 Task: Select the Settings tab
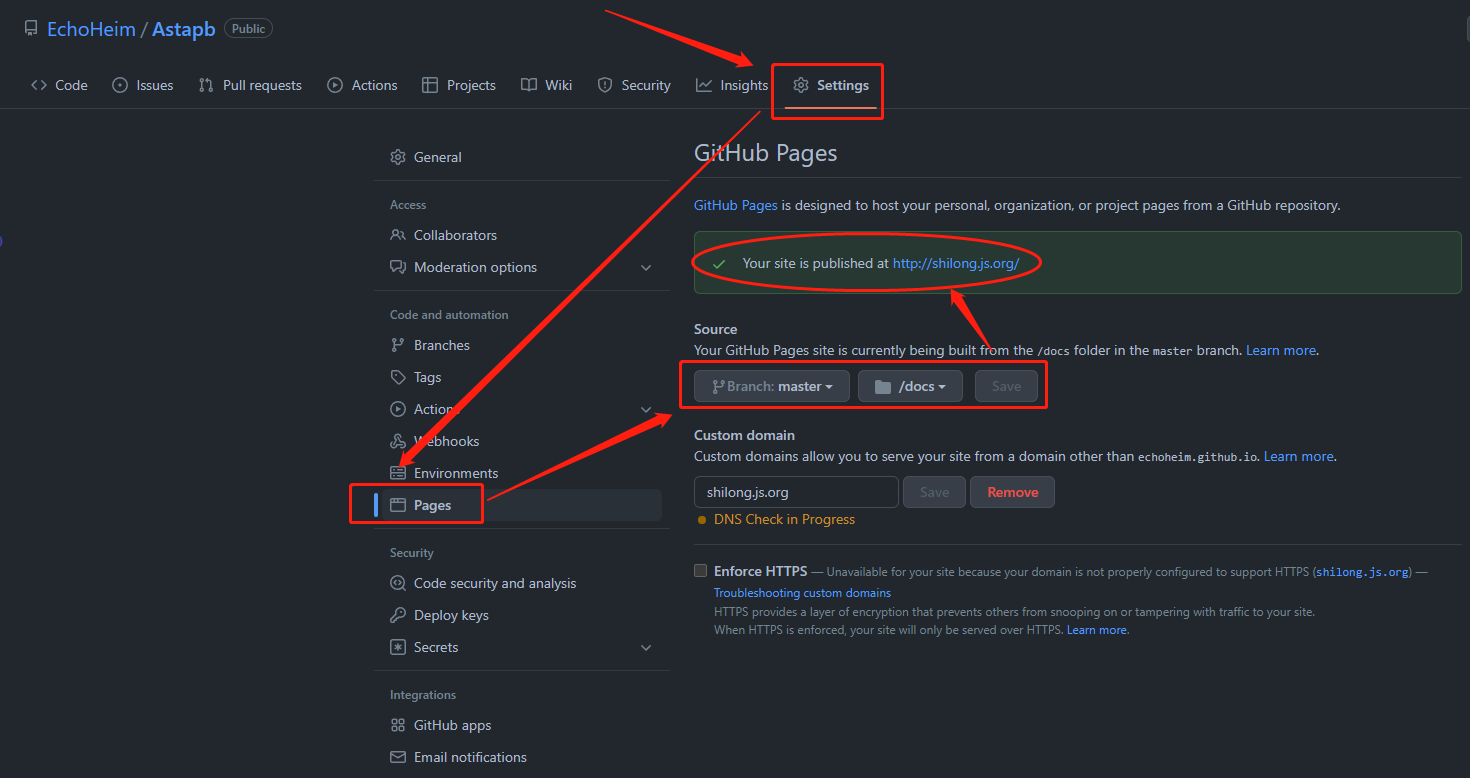(x=831, y=85)
